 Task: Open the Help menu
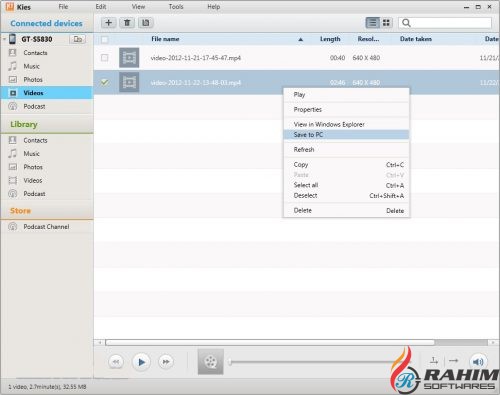[214, 7]
